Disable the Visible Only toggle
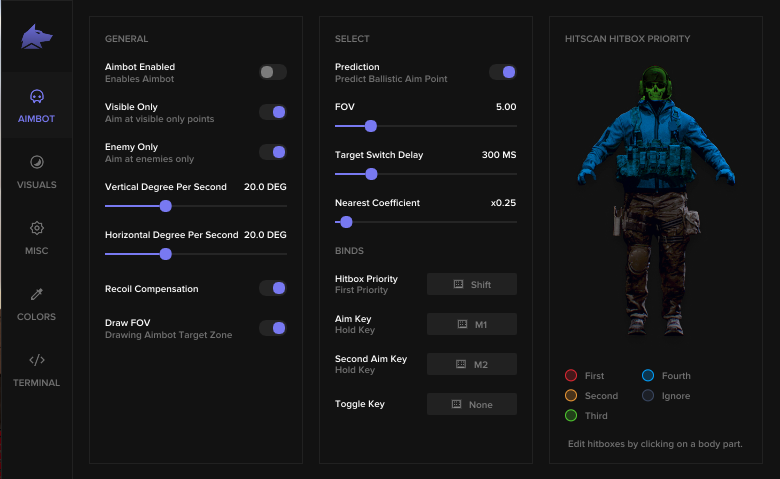 point(273,112)
